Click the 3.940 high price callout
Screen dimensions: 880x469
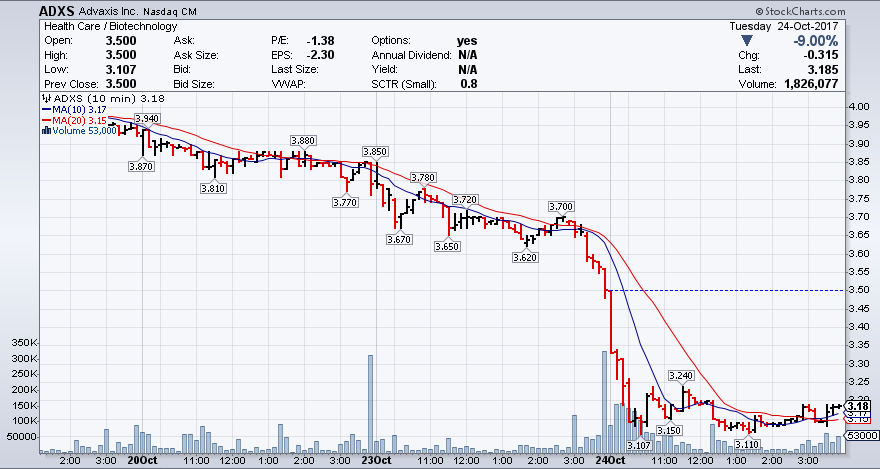pyautogui.click(x=146, y=118)
